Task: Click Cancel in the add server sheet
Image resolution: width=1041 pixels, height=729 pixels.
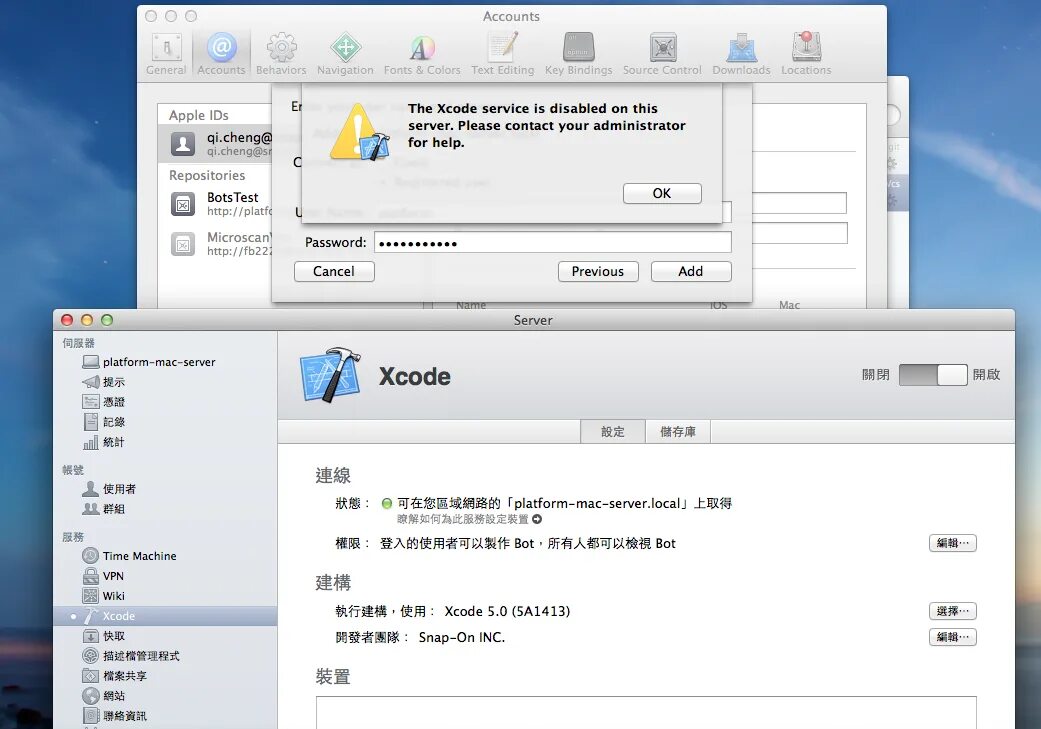Action: tap(334, 271)
